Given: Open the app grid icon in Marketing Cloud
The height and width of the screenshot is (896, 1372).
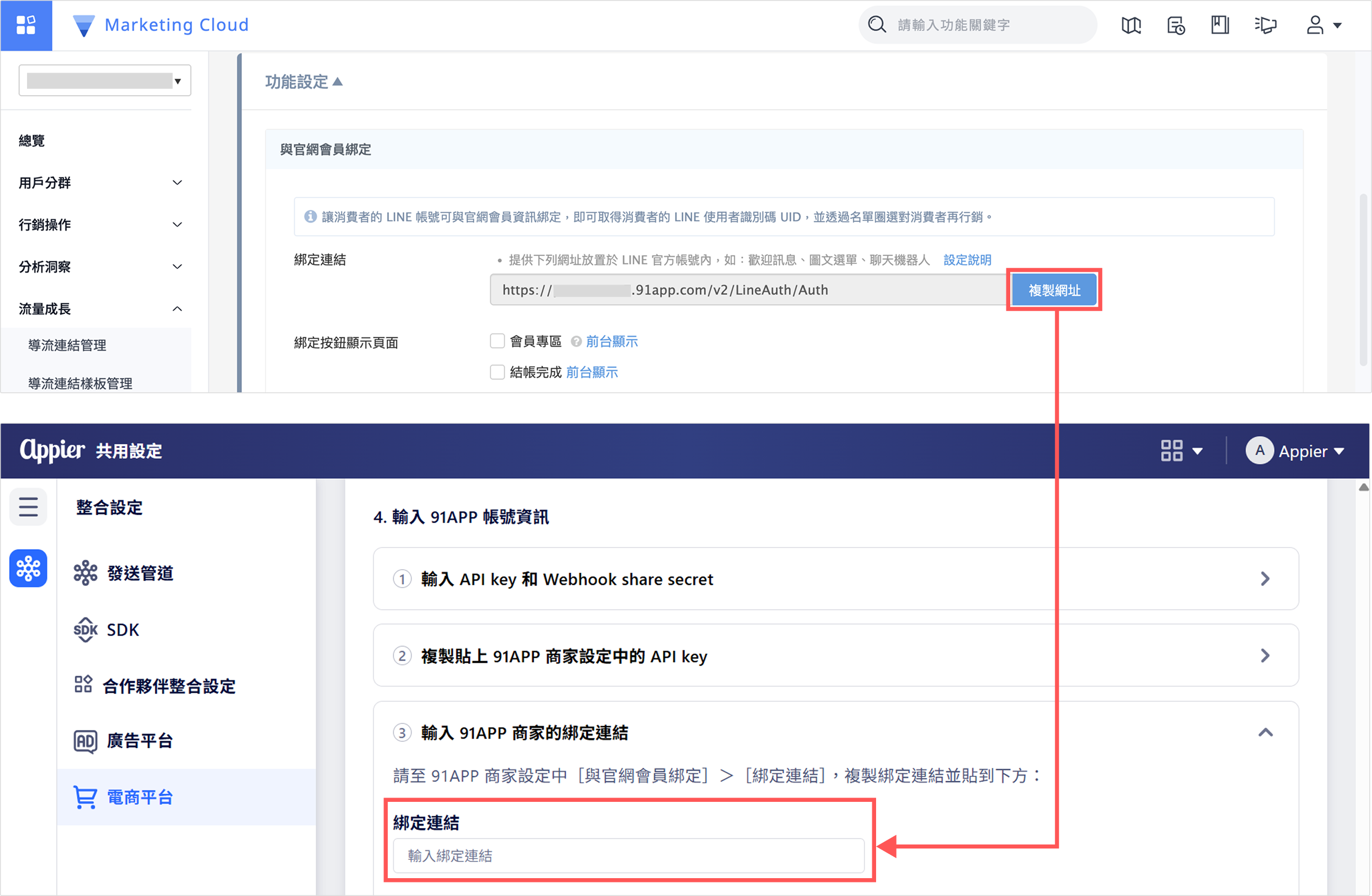Looking at the screenshot, I should (x=26, y=25).
